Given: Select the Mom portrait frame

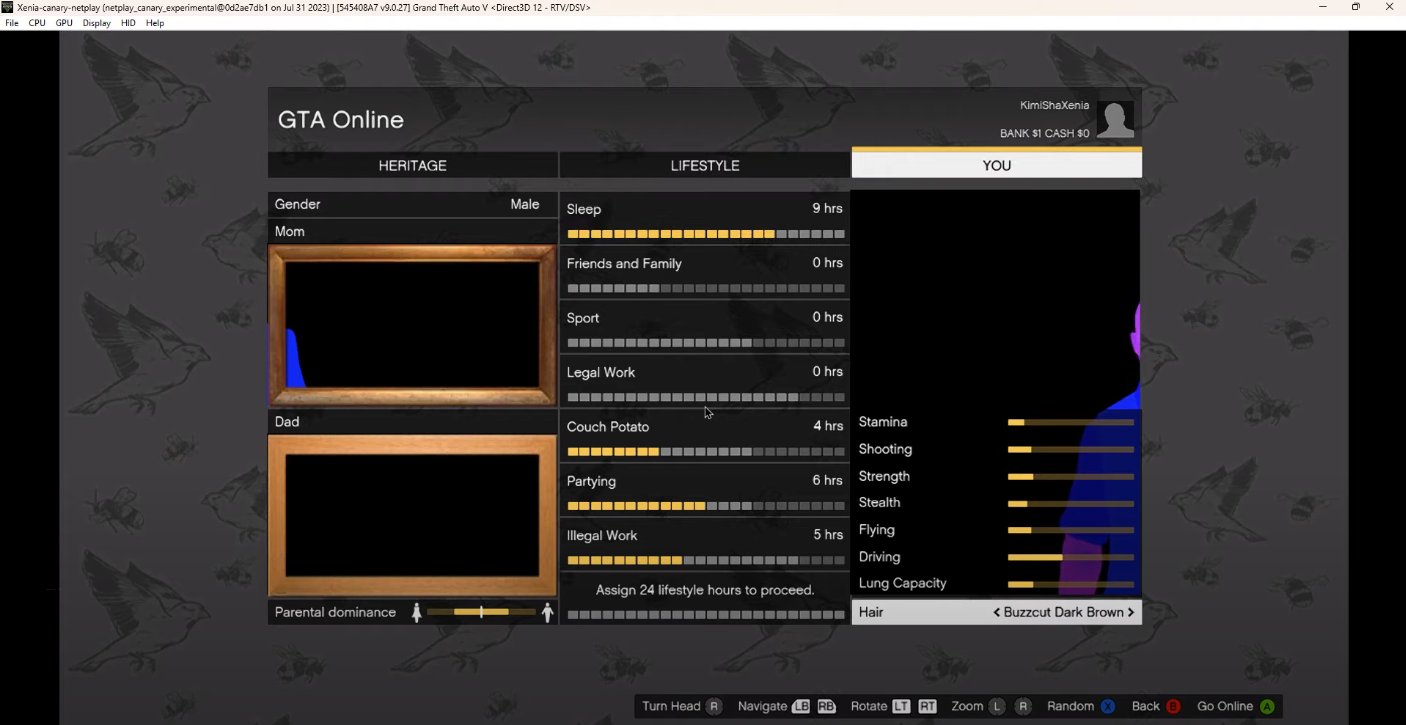Looking at the screenshot, I should [412, 325].
